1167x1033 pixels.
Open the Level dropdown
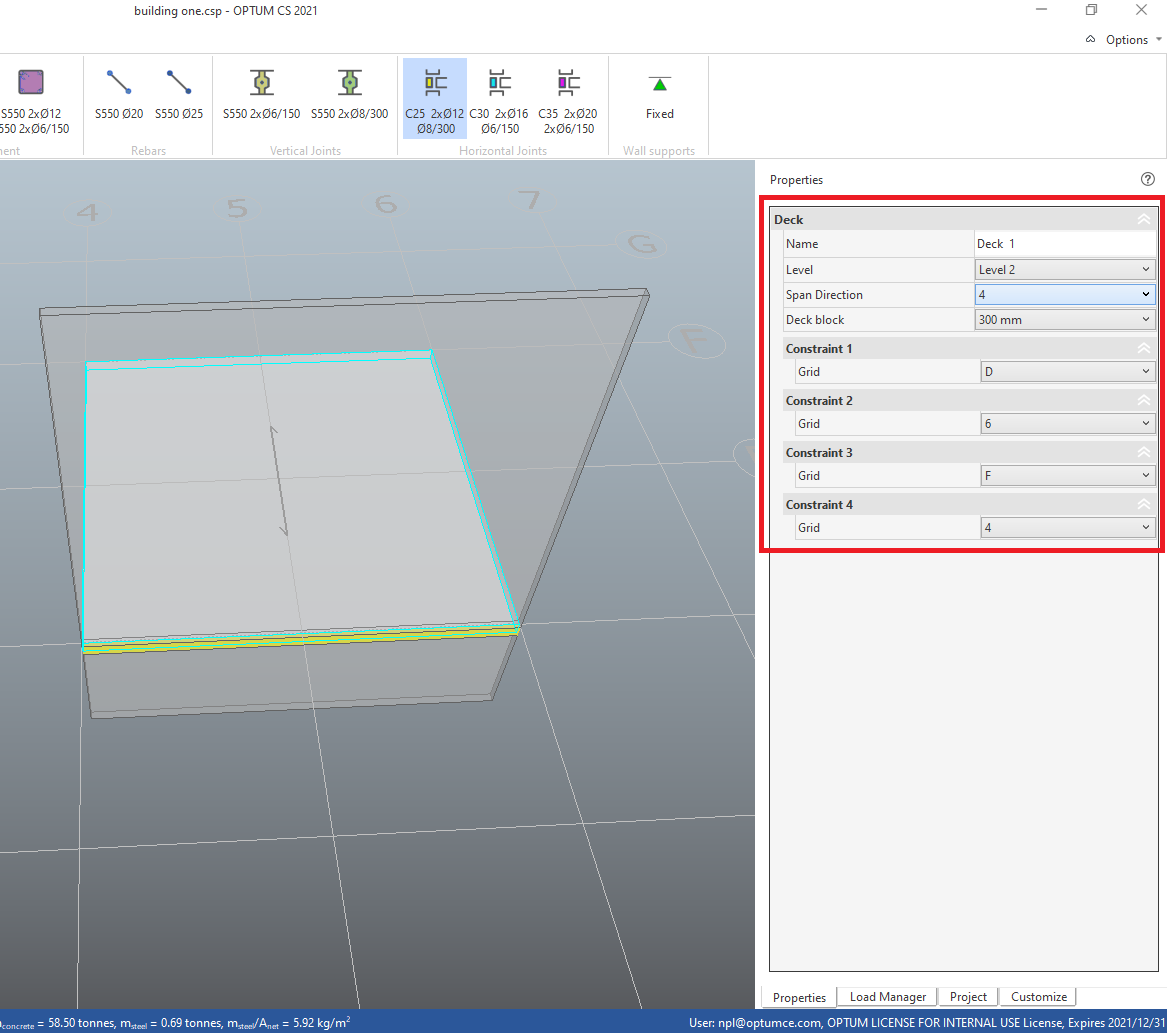(x=1064, y=270)
